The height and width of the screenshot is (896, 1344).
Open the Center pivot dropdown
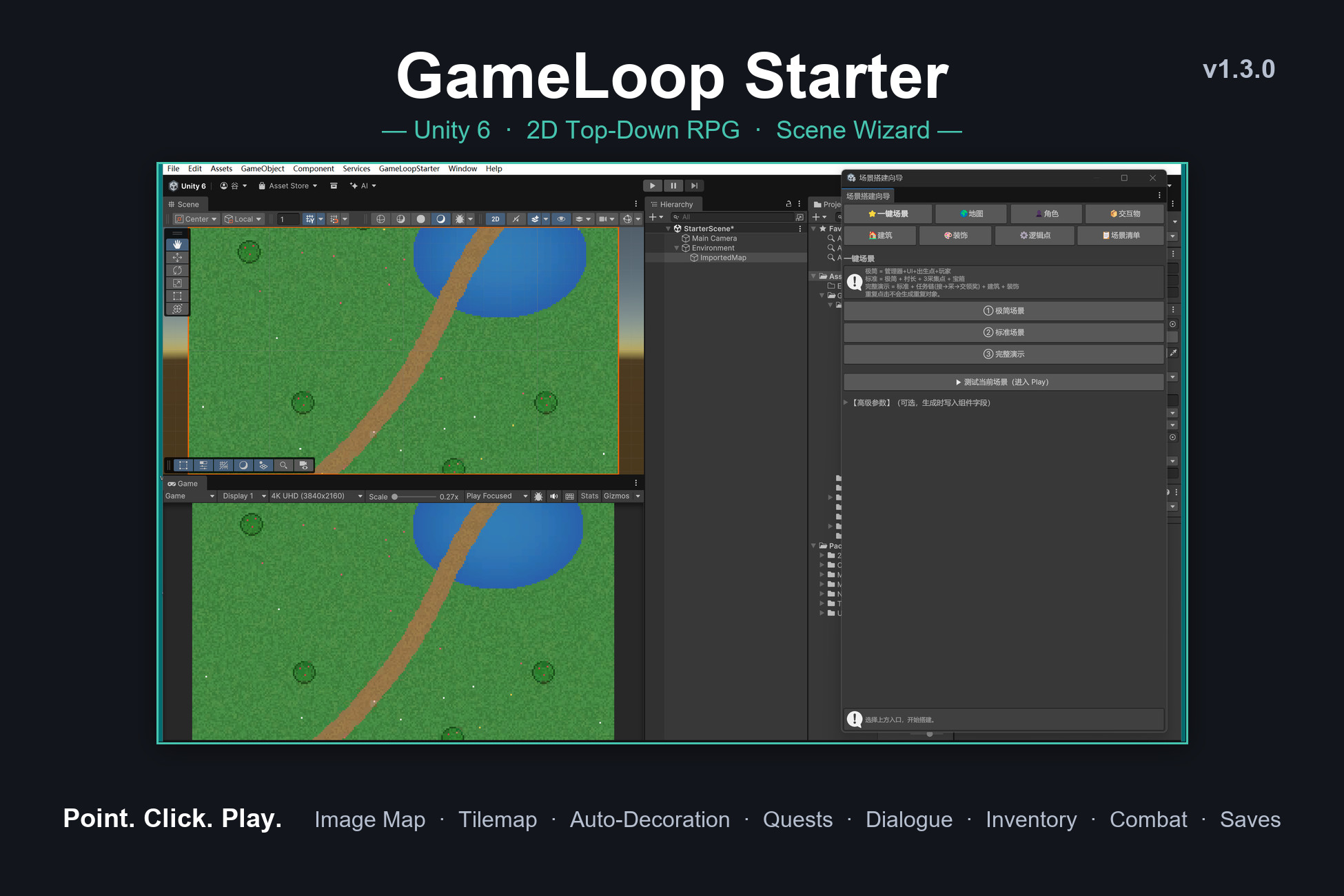pos(196,219)
